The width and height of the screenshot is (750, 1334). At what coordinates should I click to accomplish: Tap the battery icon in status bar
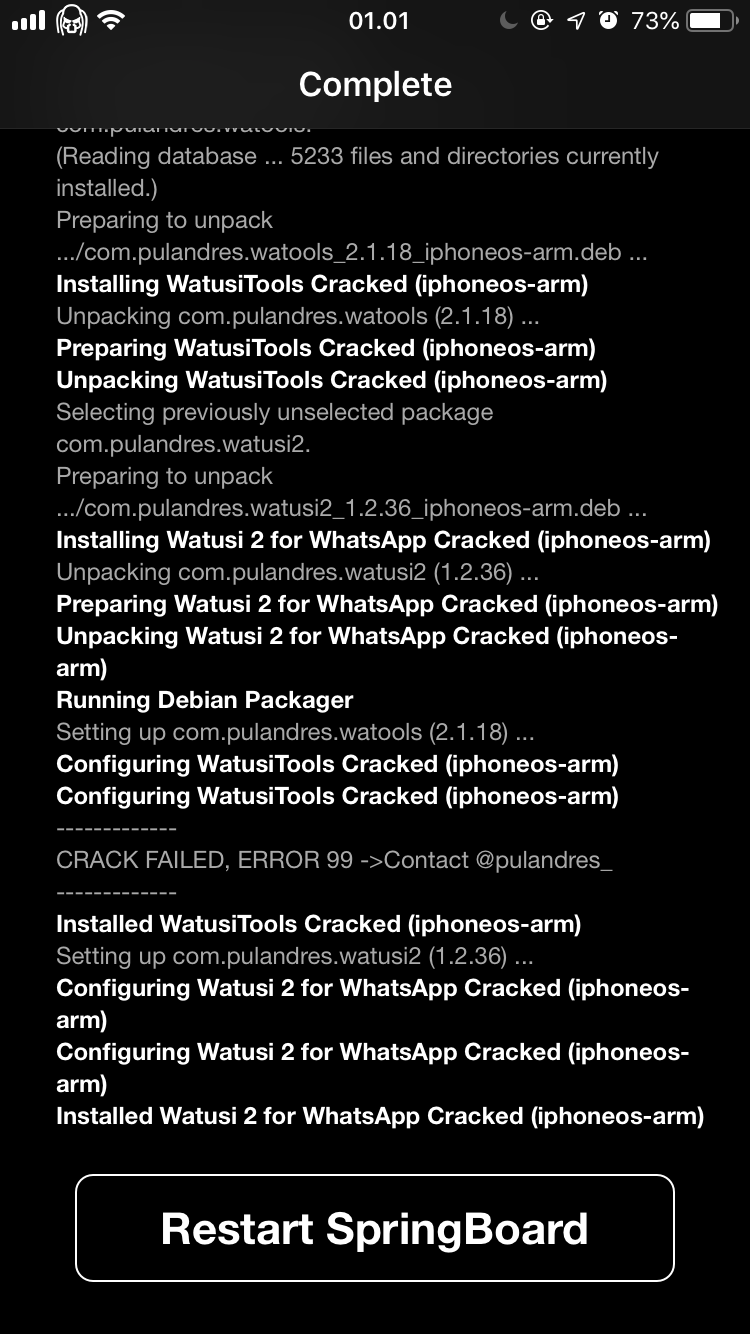pyautogui.click(x=712, y=21)
